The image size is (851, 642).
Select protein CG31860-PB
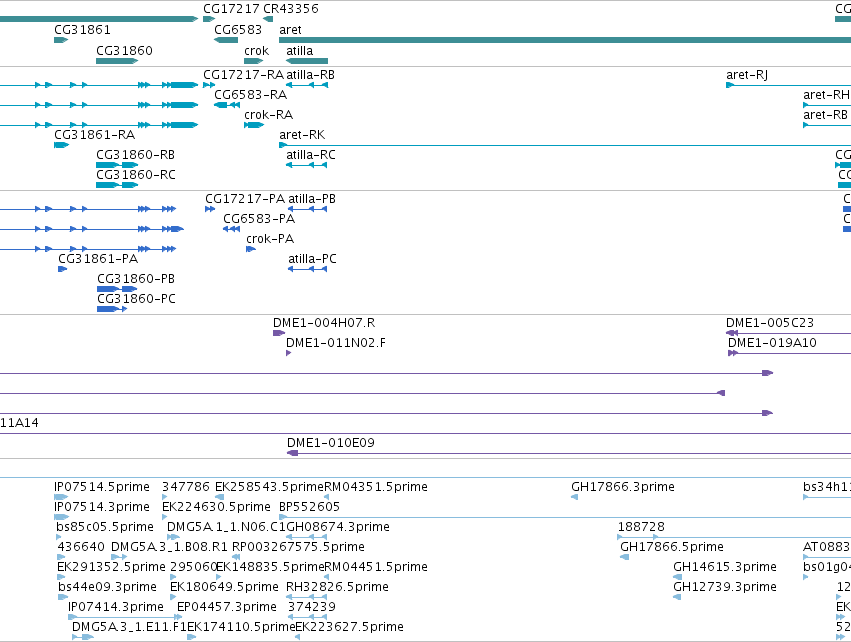[117, 289]
